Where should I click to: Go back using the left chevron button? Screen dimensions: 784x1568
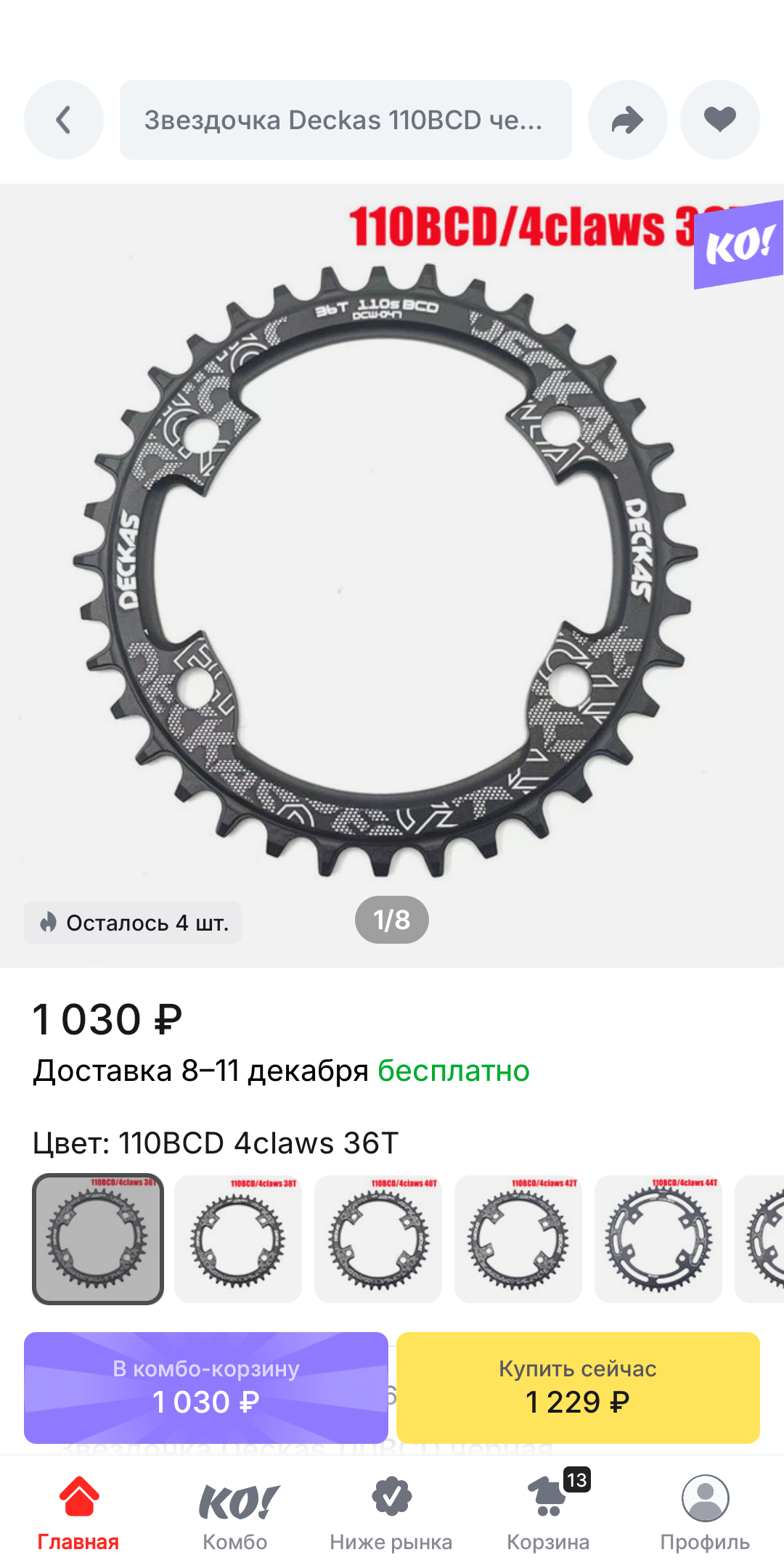tap(64, 120)
